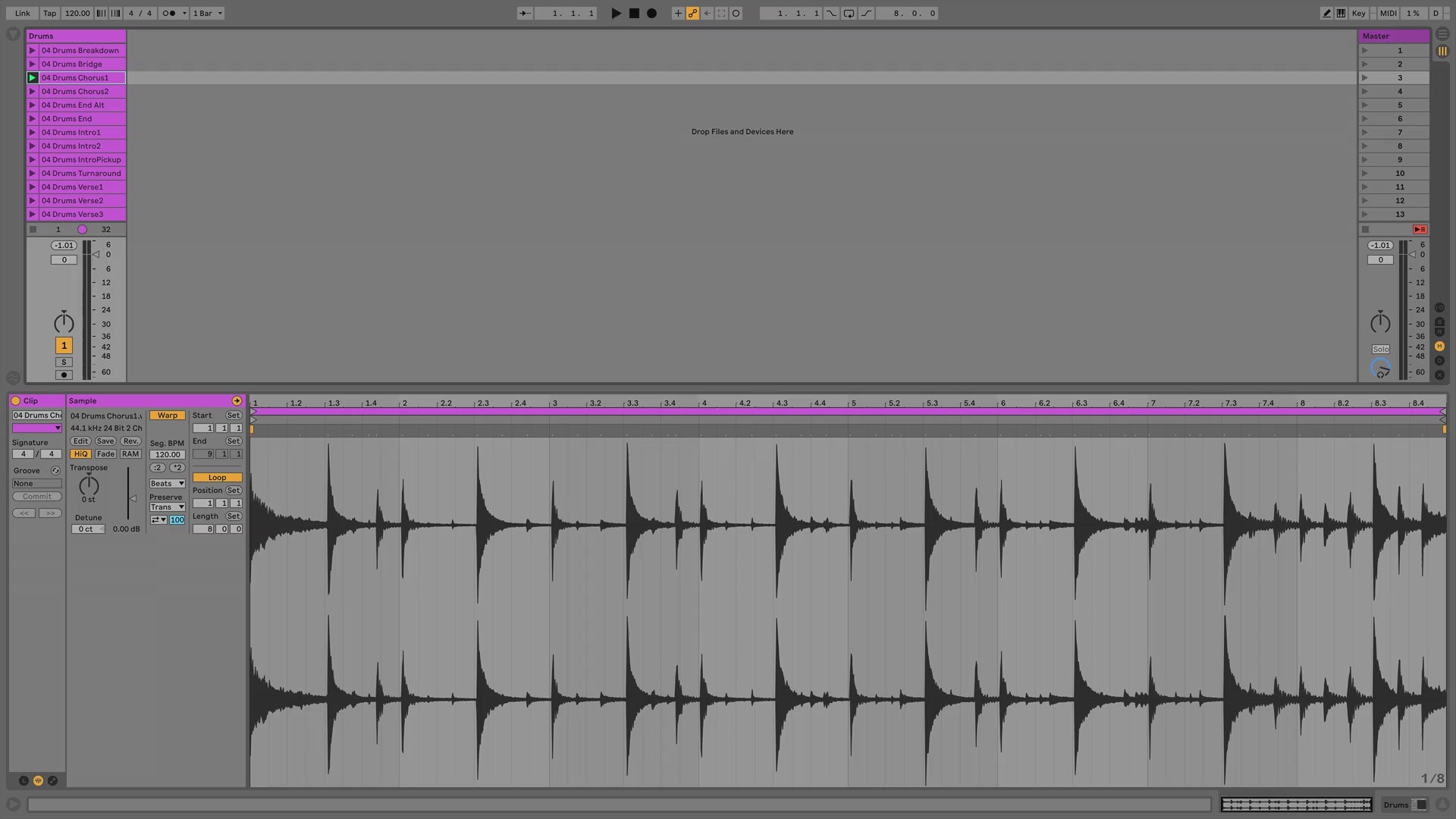Click the Seg. BPM 120.00 field
This screenshot has width=1456, height=819.
coord(168,455)
